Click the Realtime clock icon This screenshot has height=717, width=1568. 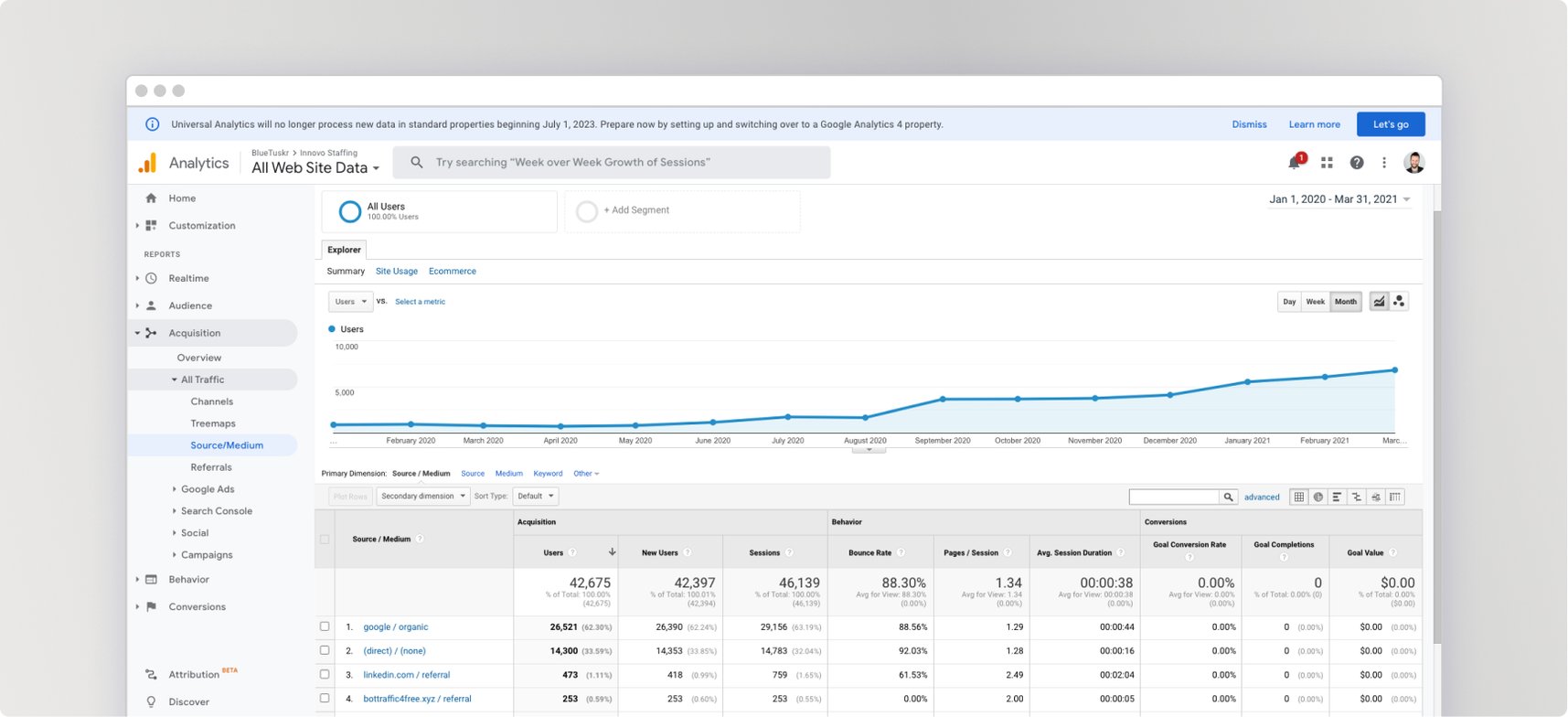(x=151, y=278)
